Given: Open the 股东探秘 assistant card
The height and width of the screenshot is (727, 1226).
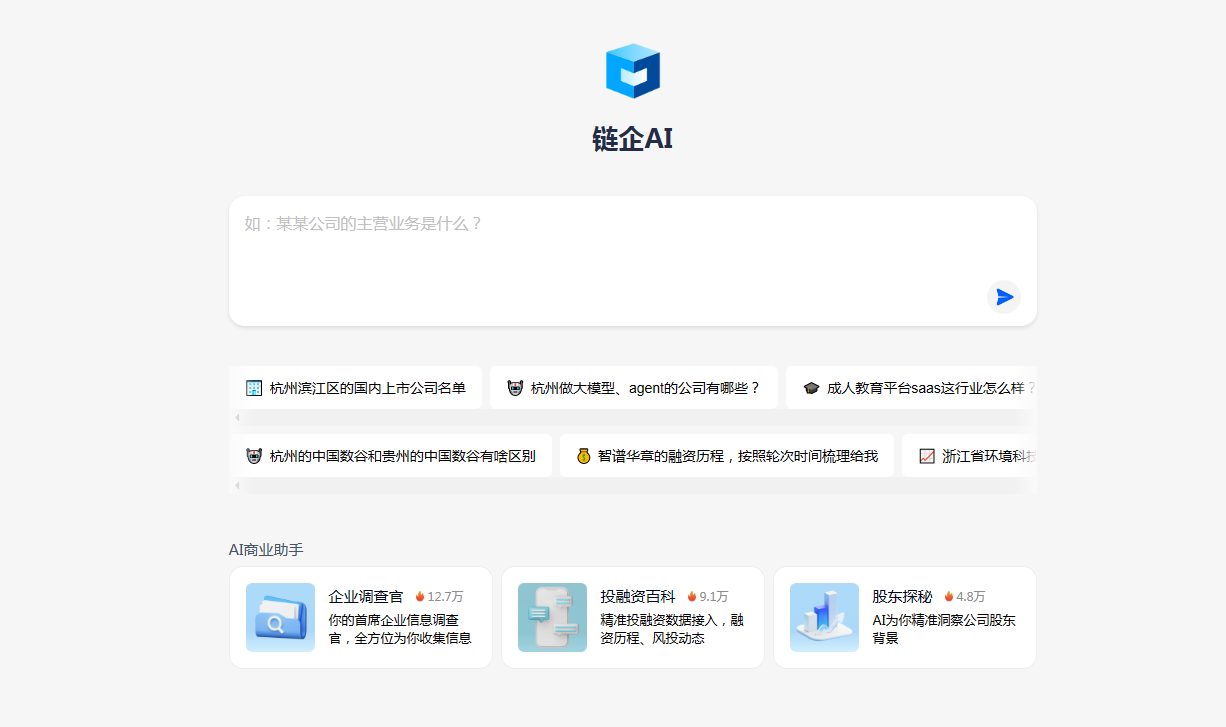Looking at the screenshot, I should tap(905, 618).
